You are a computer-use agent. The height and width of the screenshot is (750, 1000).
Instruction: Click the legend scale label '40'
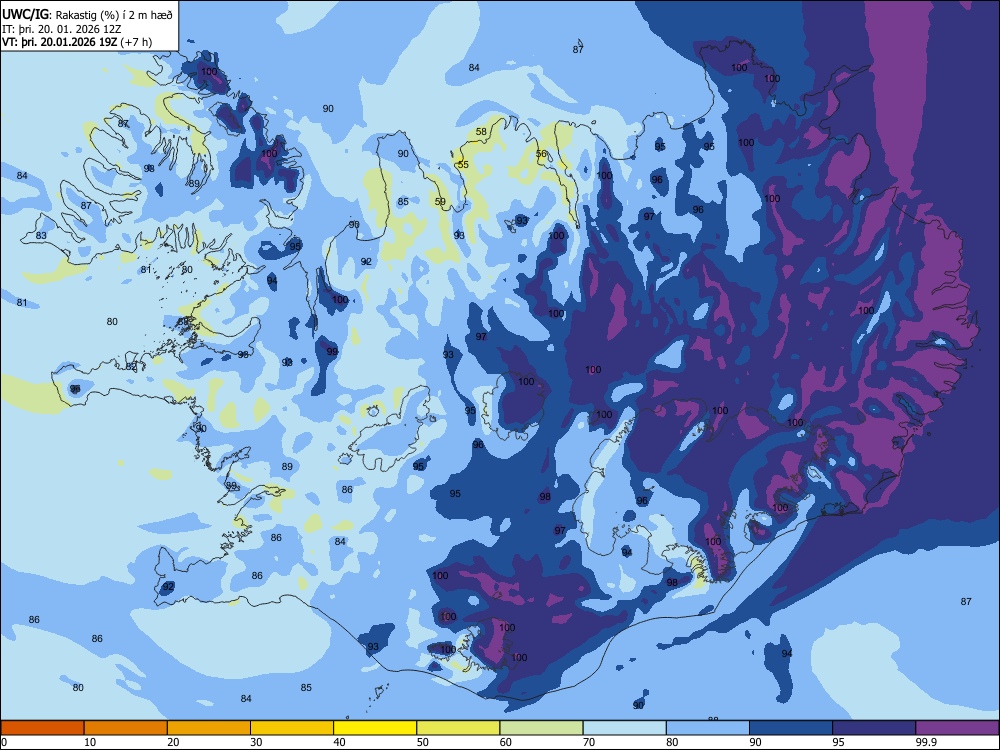click(x=339, y=742)
